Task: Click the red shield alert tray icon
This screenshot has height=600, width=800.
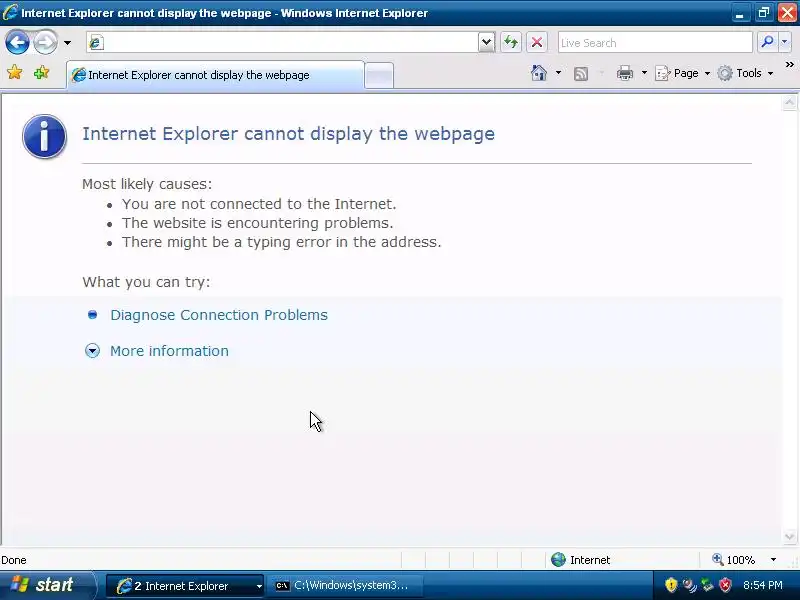Action: pos(725,585)
